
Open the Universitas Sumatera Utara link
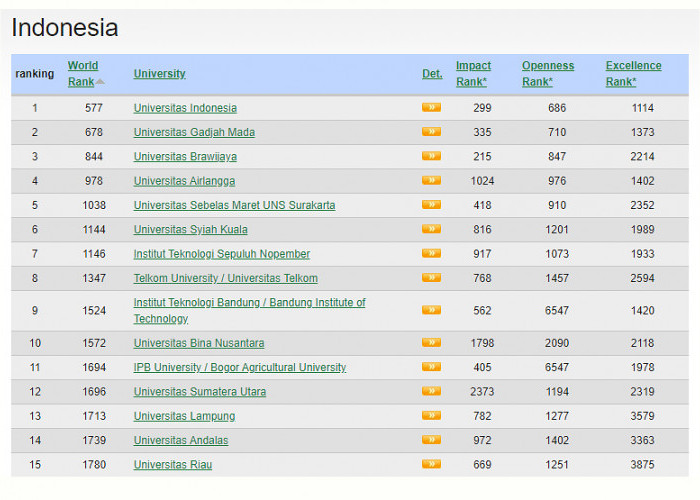pos(200,392)
